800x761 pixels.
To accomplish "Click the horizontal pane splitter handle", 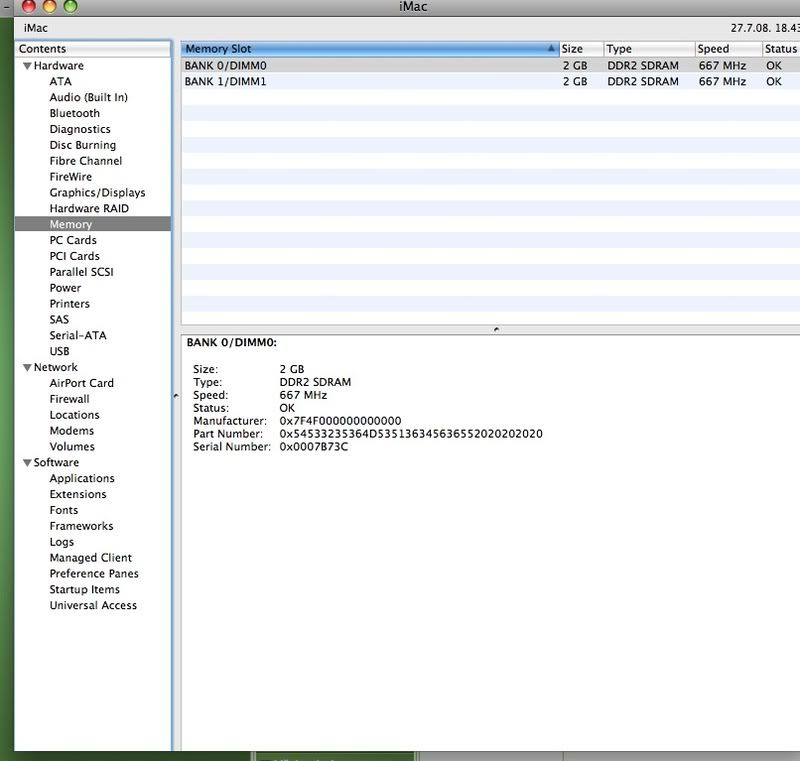I will point(496,329).
